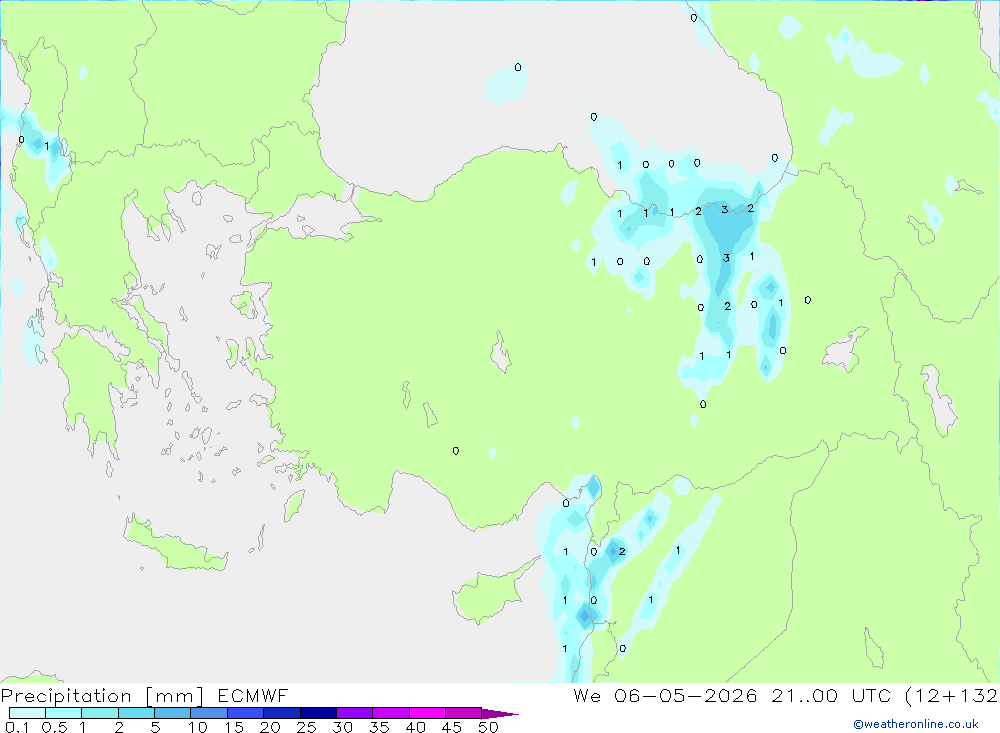Click the "Precipitation" title text
The width and height of the screenshot is (1000, 733).
(x=66, y=696)
